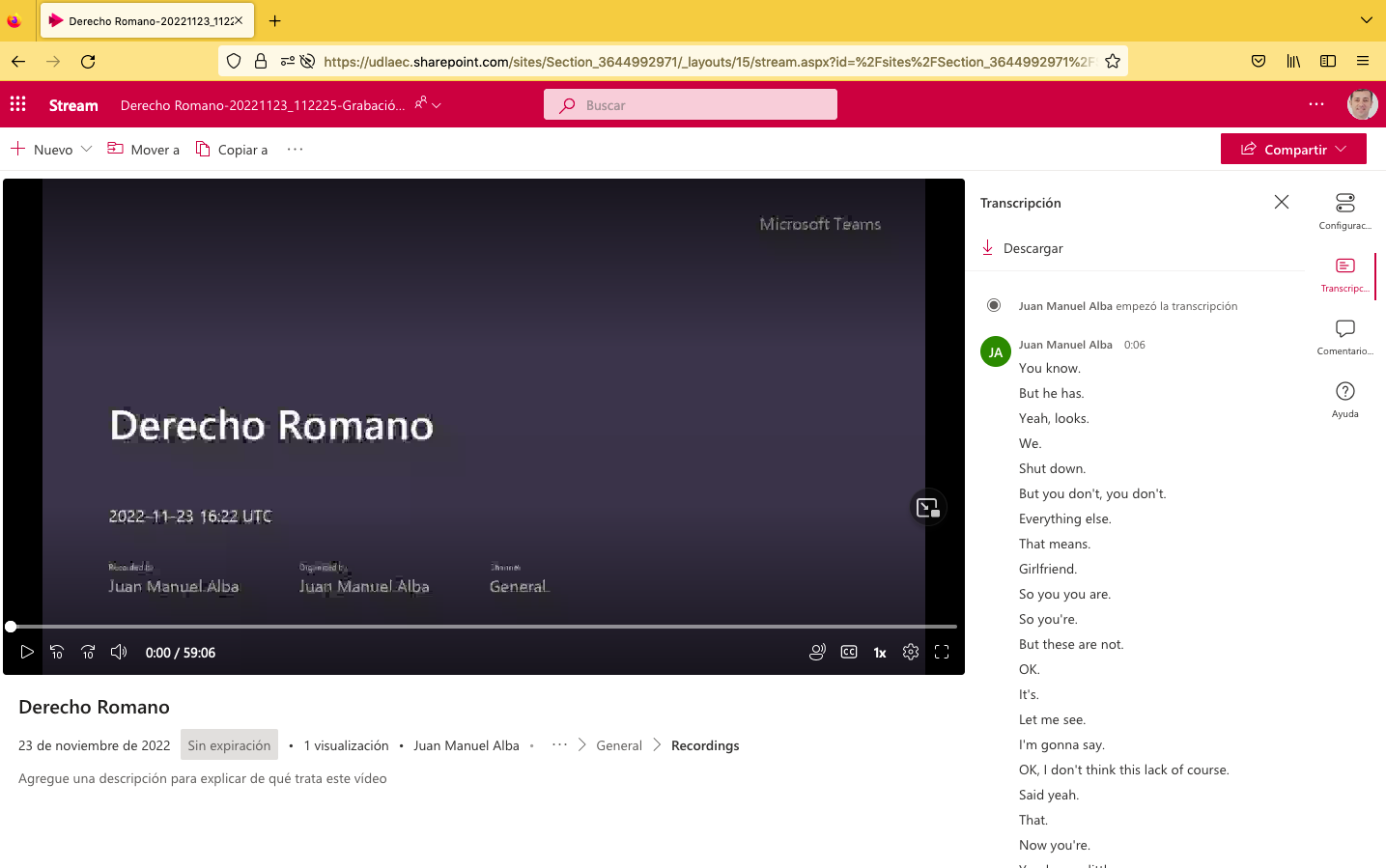1386x868 pixels.
Task: Mute the video volume
Action: (x=119, y=653)
